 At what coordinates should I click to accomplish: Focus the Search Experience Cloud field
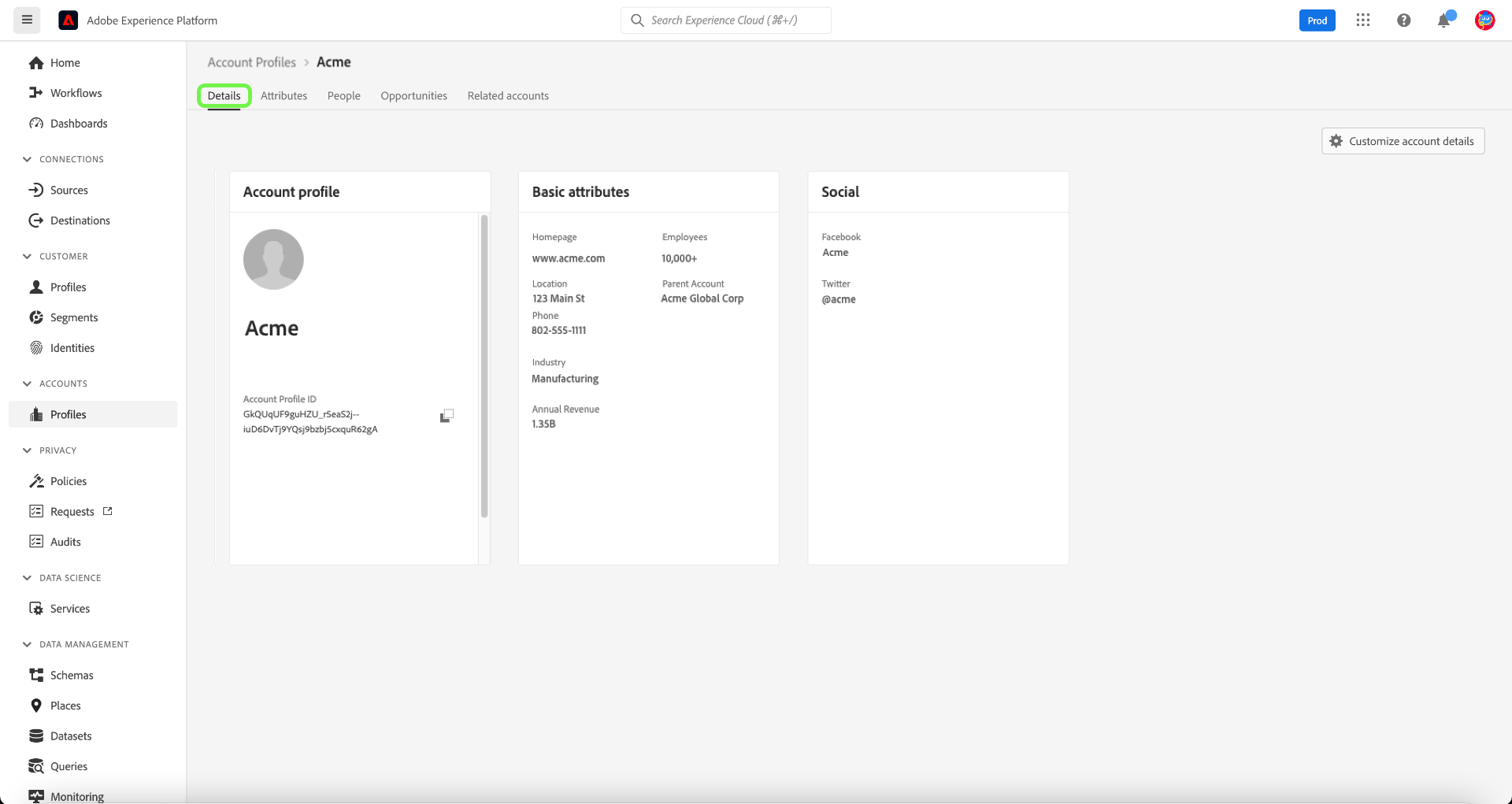pos(726,20)
